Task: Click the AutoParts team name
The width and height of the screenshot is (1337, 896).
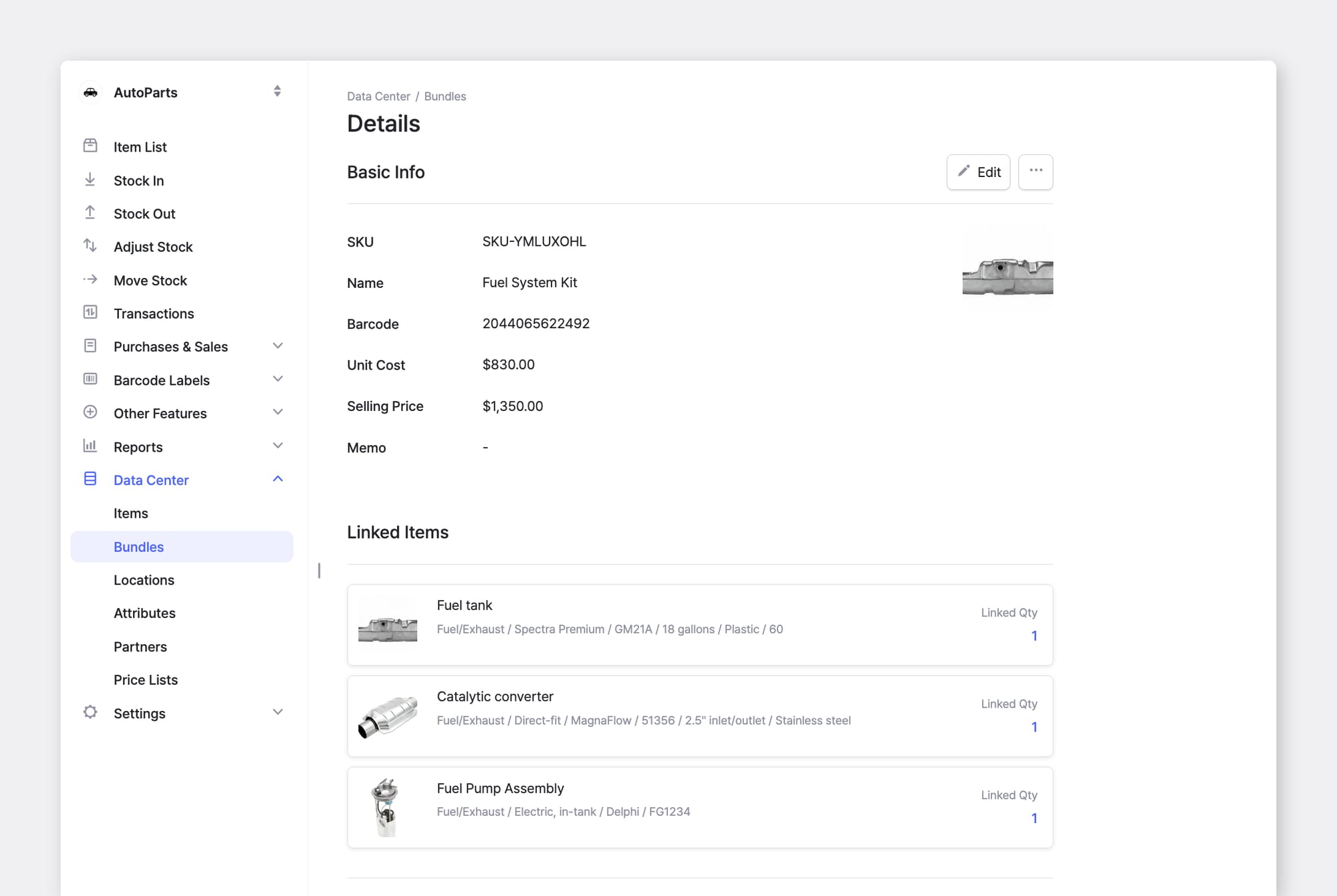Action: pyautogui.click(x=146, y=92)
